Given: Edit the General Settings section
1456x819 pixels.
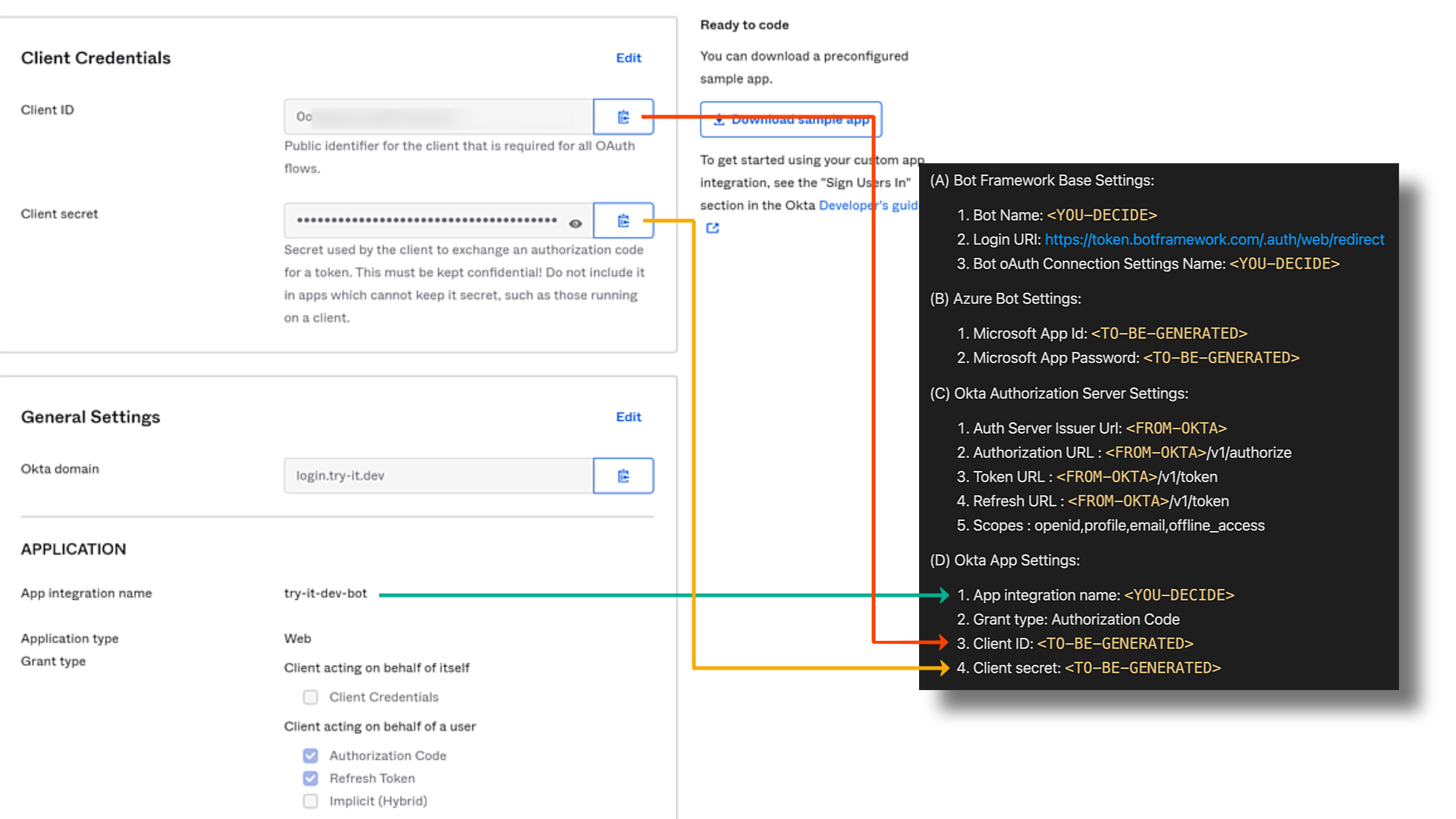Looking at the screenshot, I should coord(628,417).
